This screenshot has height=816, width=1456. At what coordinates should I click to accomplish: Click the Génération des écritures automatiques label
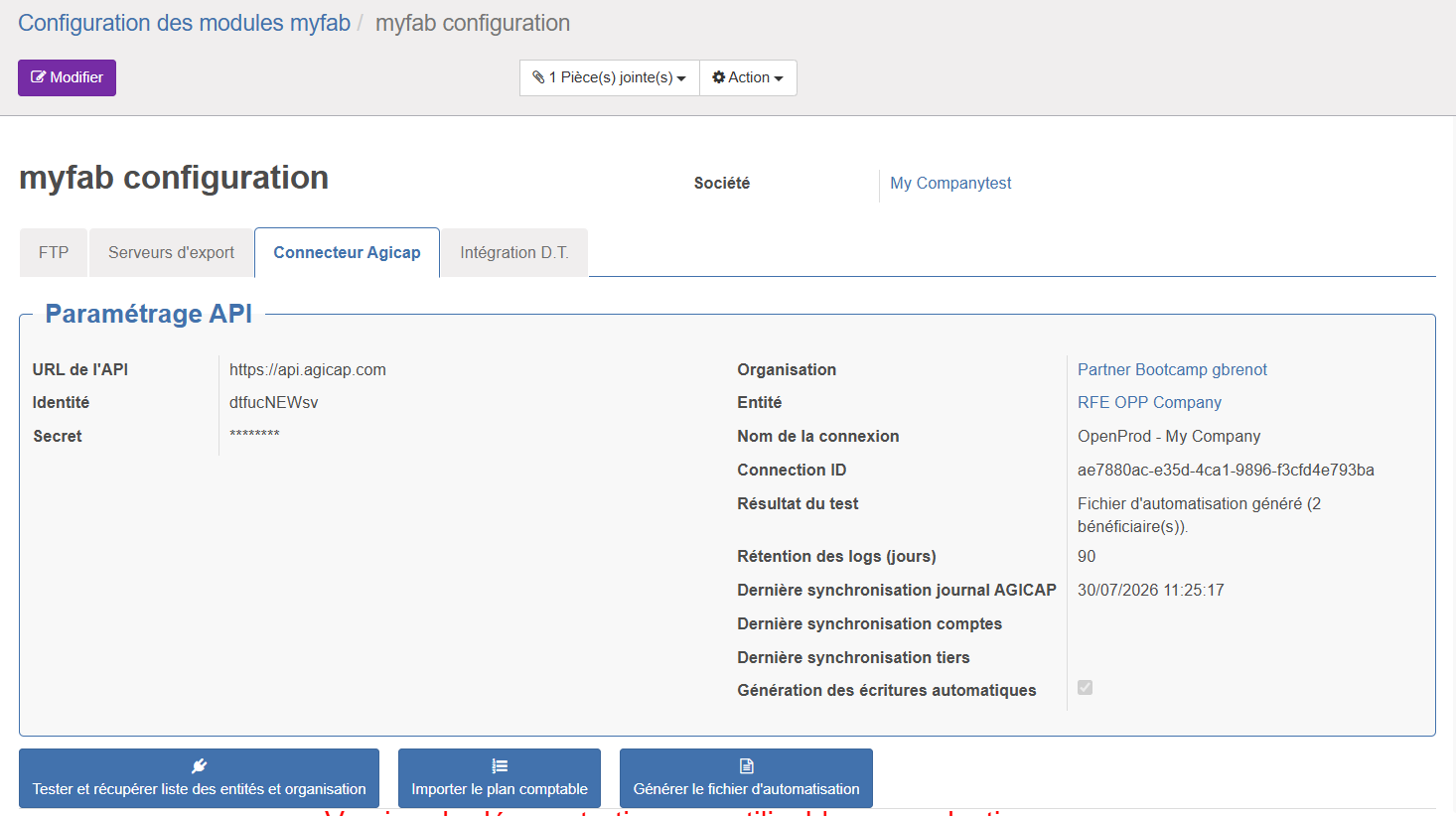point(887,691)
